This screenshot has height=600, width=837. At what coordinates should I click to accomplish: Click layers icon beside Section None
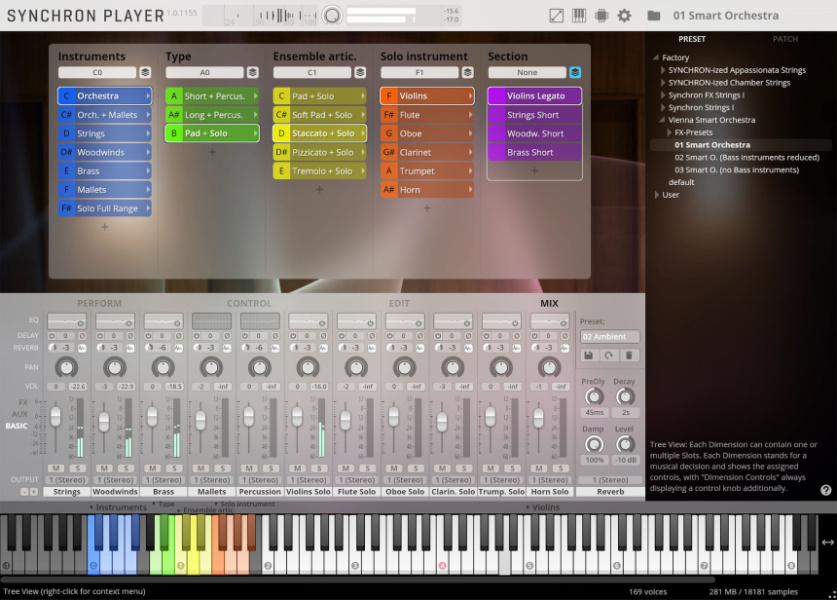(x=575, y=73)
